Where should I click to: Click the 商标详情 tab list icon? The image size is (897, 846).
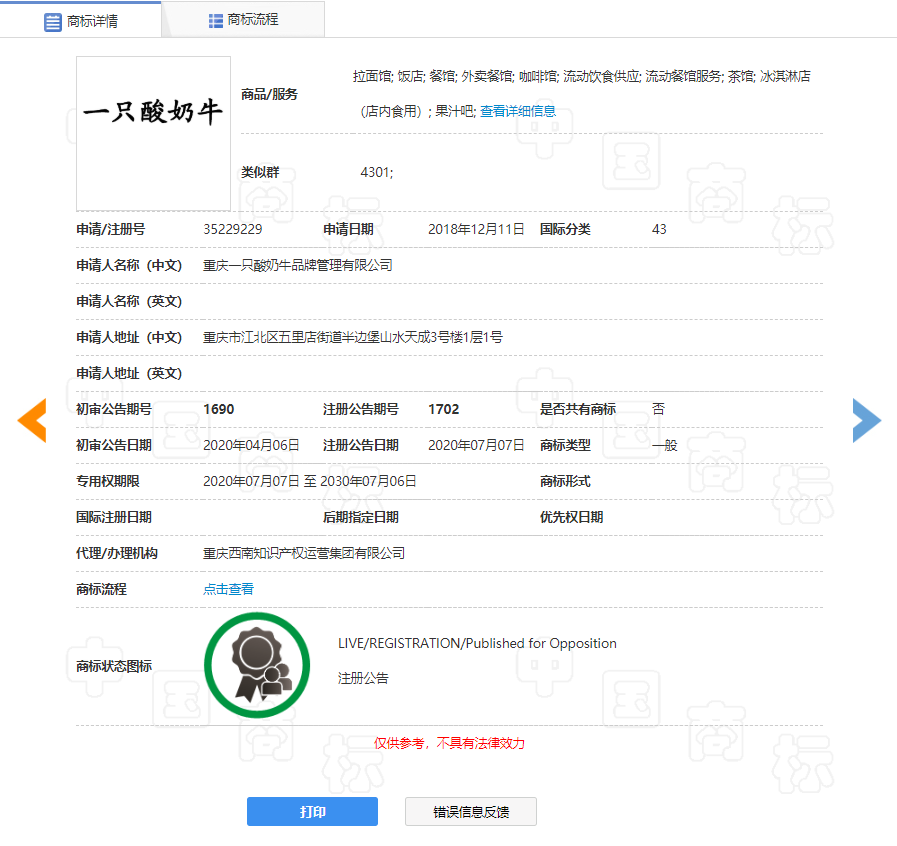click(x=53, y=21)
